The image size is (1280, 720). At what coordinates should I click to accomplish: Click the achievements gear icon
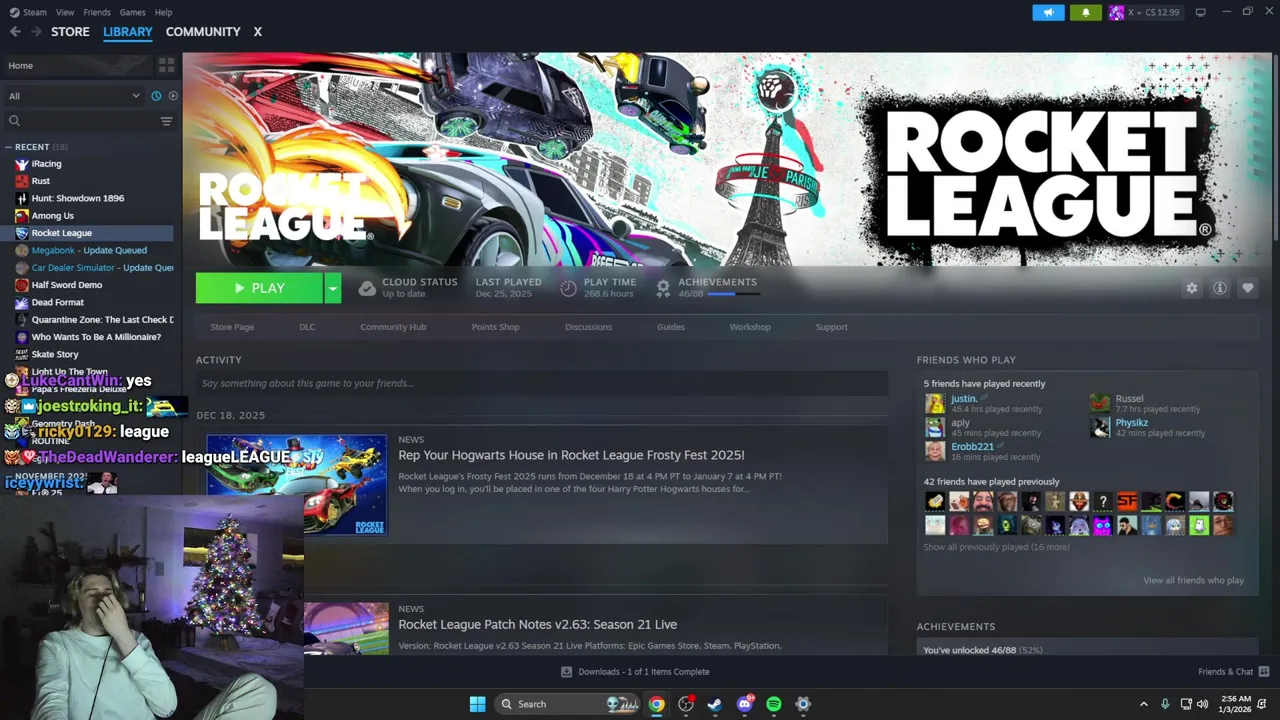663,288
